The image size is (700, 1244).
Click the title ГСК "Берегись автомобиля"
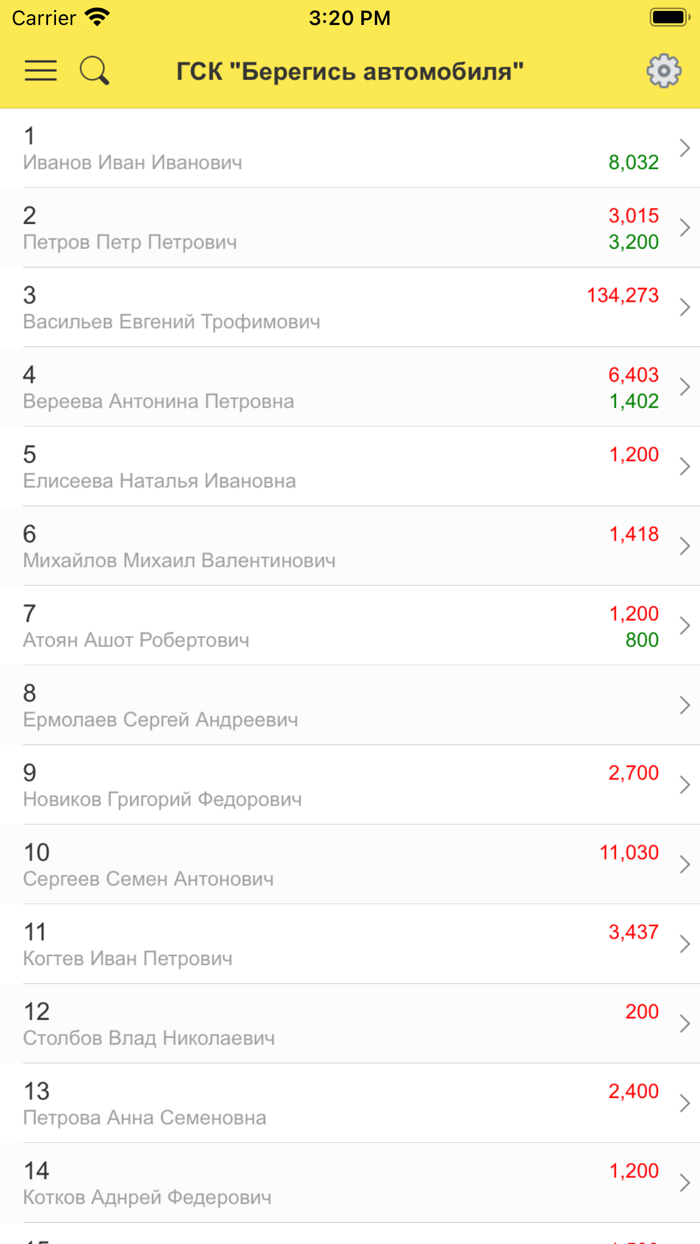[x=350, y=70]
